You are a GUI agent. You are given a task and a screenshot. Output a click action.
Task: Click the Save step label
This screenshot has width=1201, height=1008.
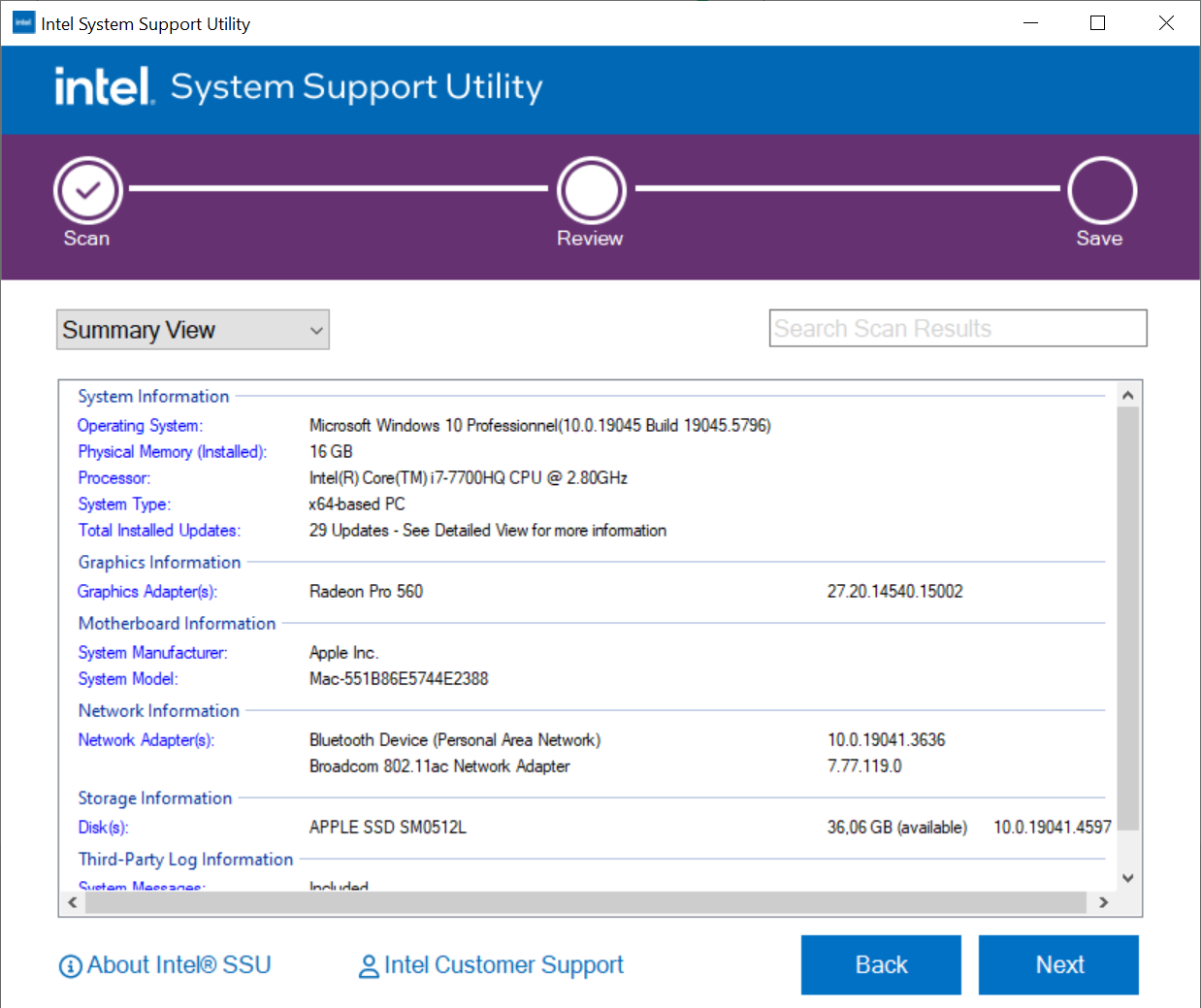(x=1099, y=239)
